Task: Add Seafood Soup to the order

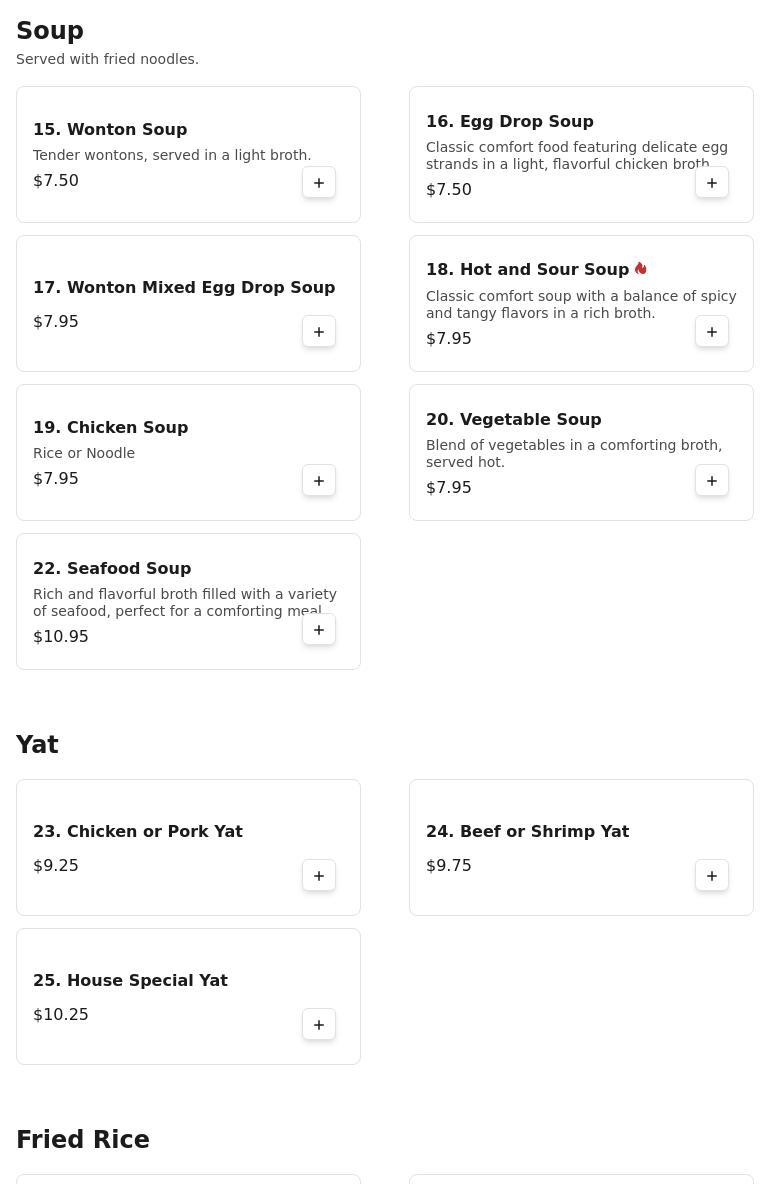Action: 319,630
